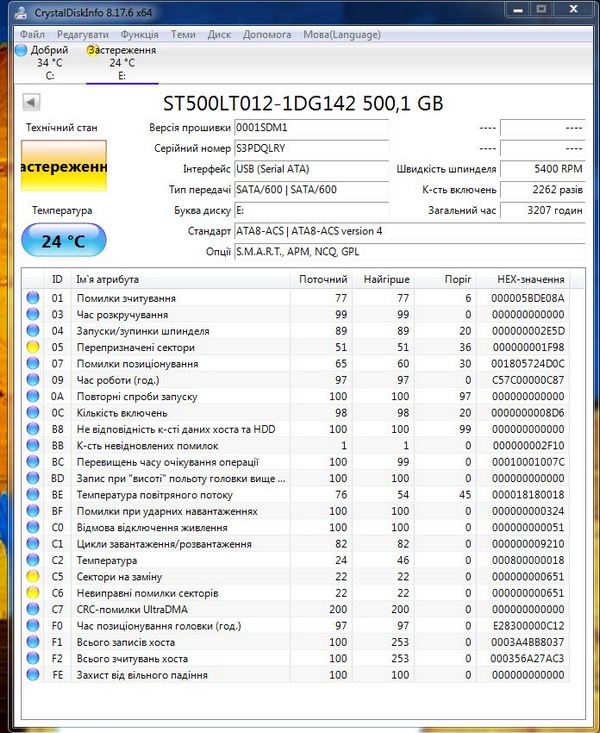Click the previous disk arrow button
600x733 pixels.
(x=31, y=102)
